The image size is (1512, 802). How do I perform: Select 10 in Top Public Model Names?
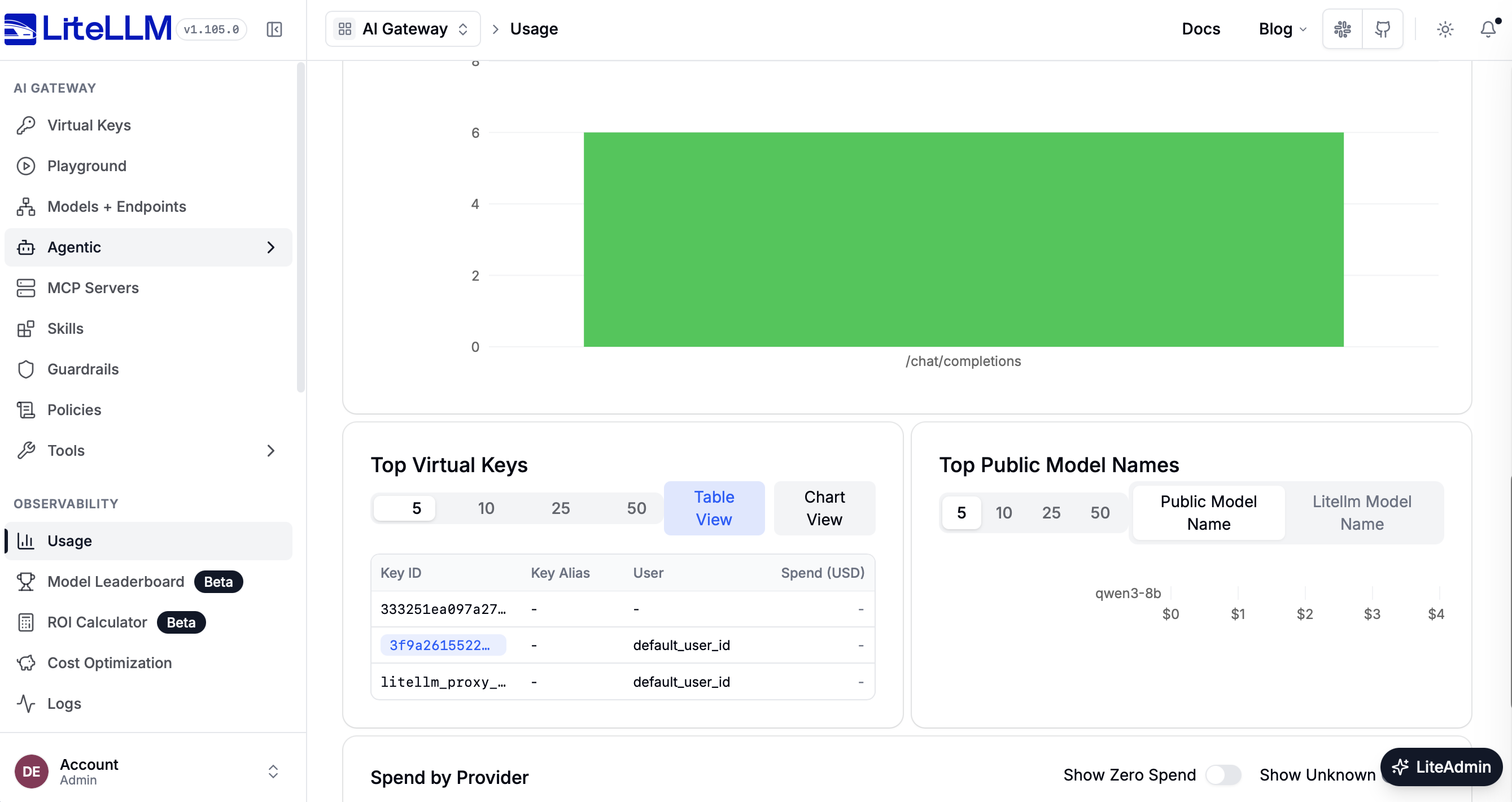pos(1003,513)
